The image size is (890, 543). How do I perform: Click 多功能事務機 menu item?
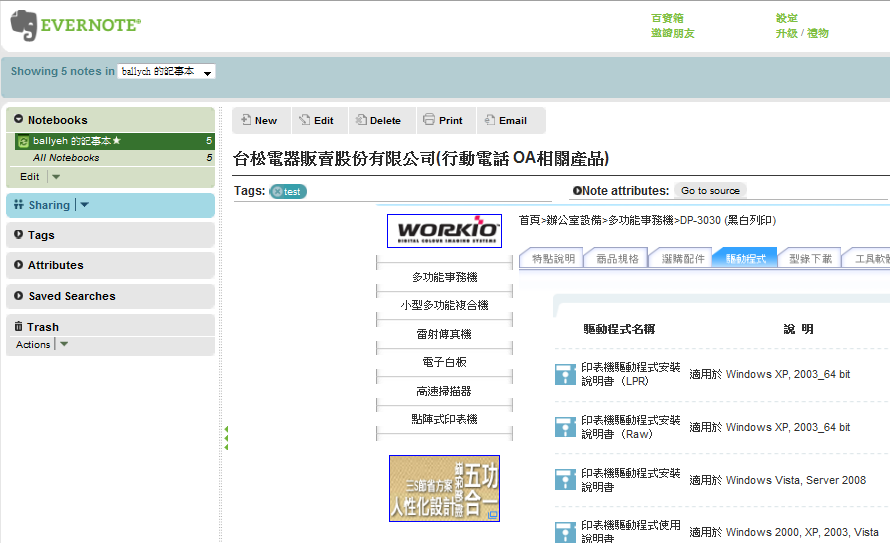(x=444, y=277)
